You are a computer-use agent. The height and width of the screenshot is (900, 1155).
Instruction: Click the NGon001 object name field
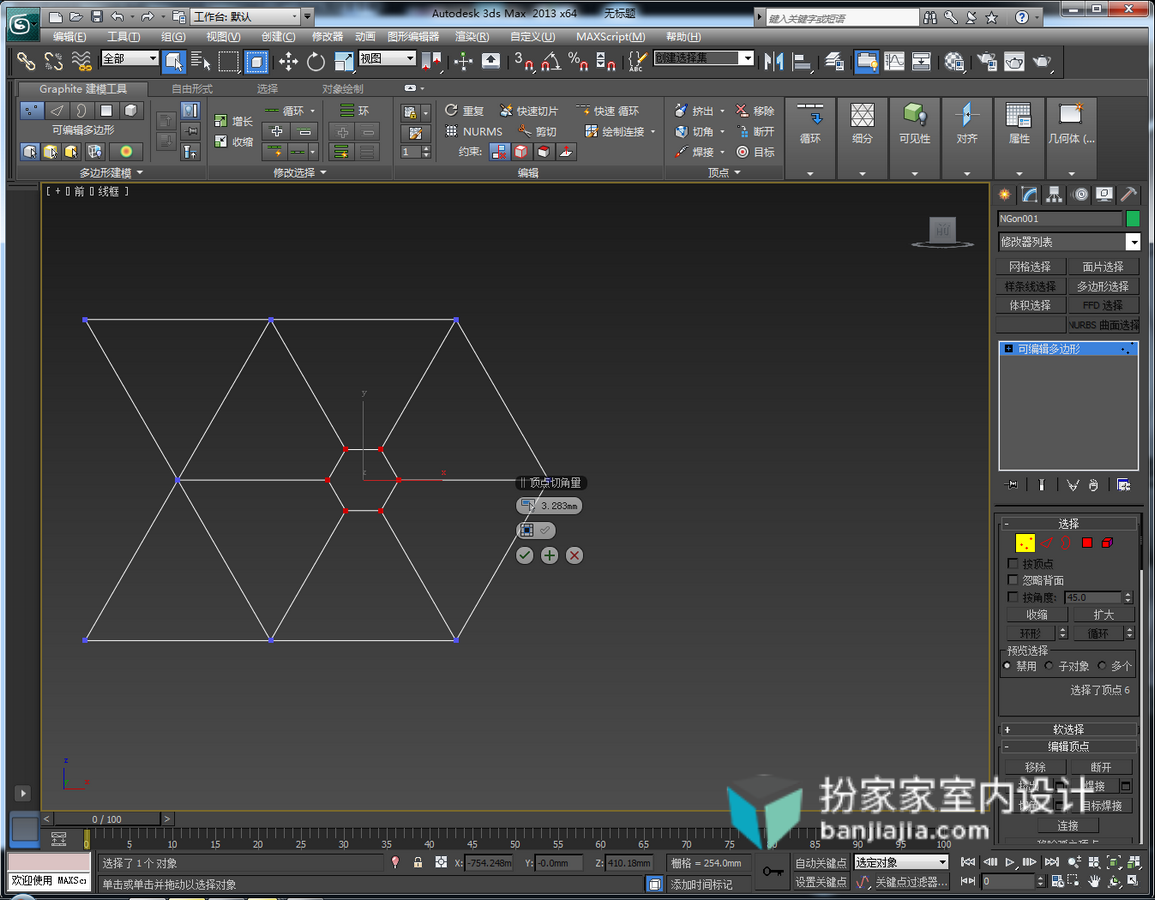(x=1059, y=219)
